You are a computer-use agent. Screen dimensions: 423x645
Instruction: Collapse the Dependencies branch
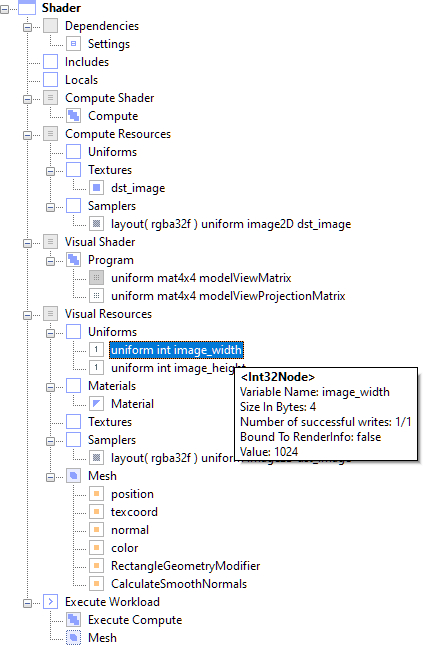(27, 27)
